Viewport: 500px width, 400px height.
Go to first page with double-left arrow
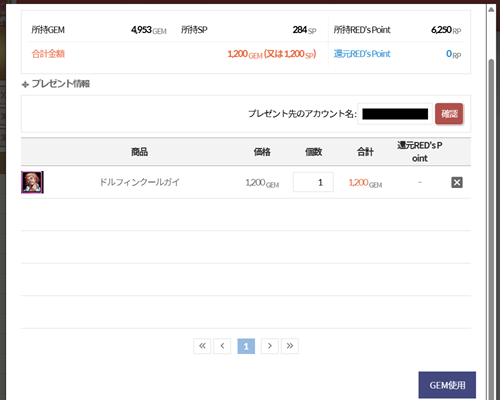(x=202, y=346)
